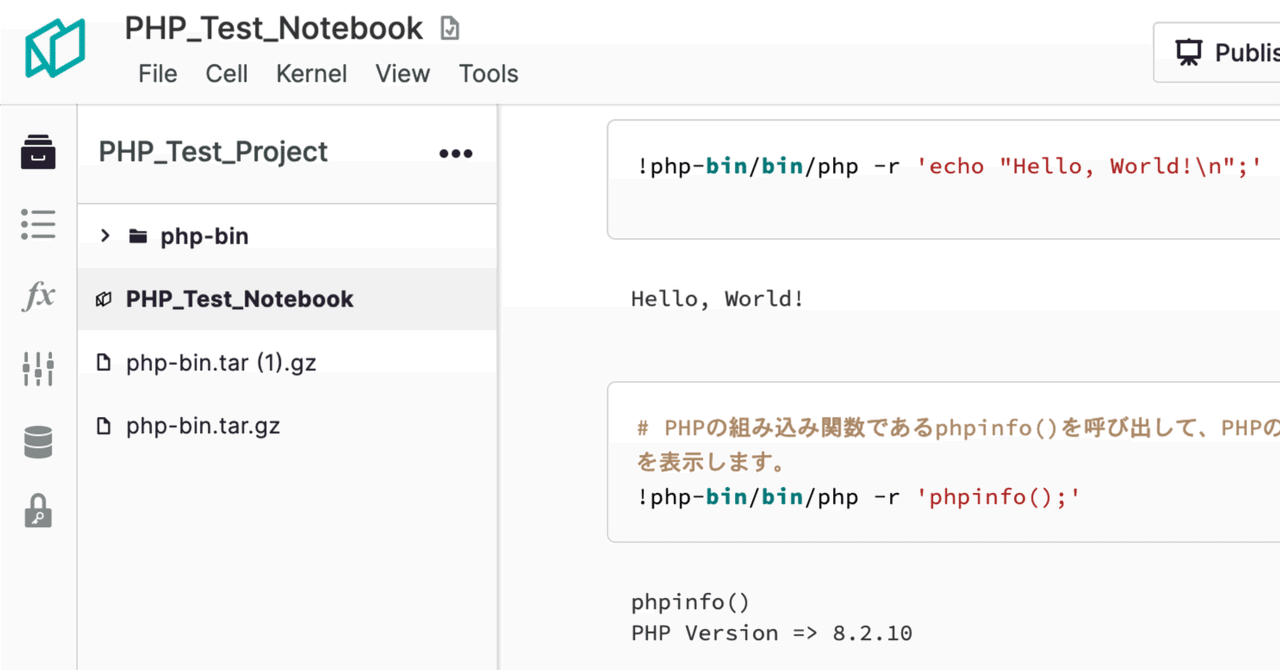Open the Secrets lock icon
1280x670 pixels.
(38, 512)
